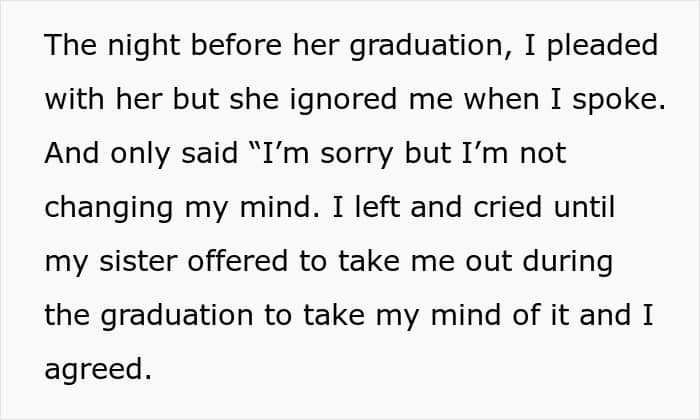Click the word "ignored" in the second line
This screenshot has height=420, width=700.
[343, 100]
